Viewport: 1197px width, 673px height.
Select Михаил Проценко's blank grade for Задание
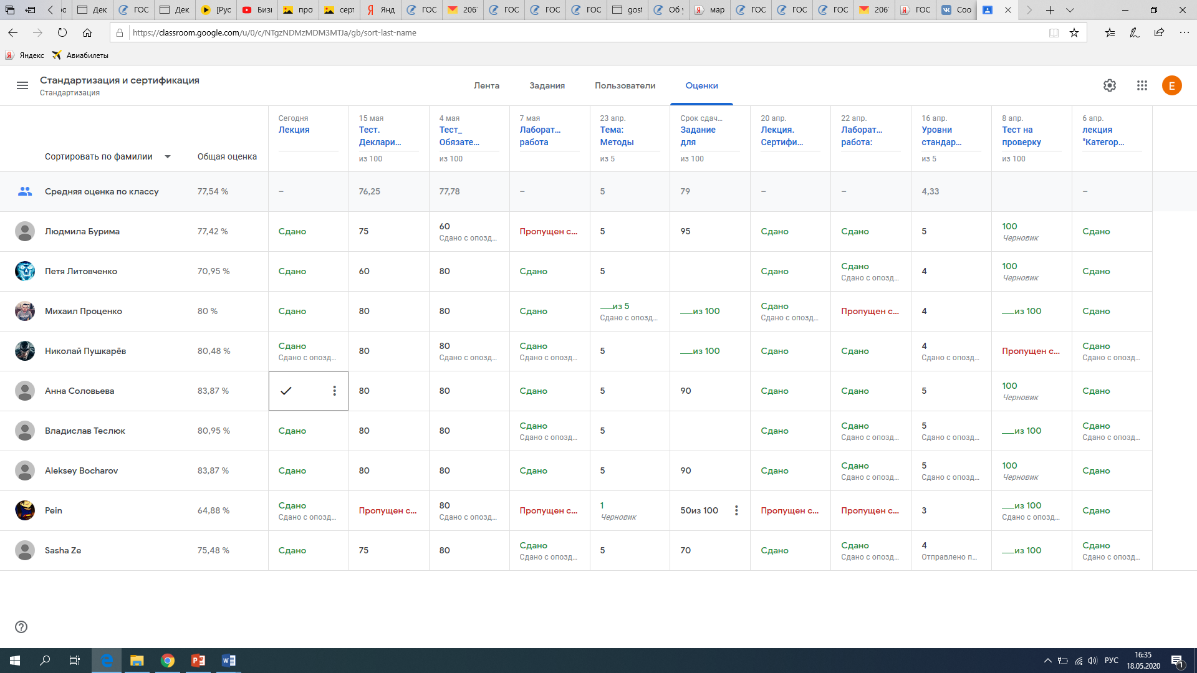coord(699,311)
